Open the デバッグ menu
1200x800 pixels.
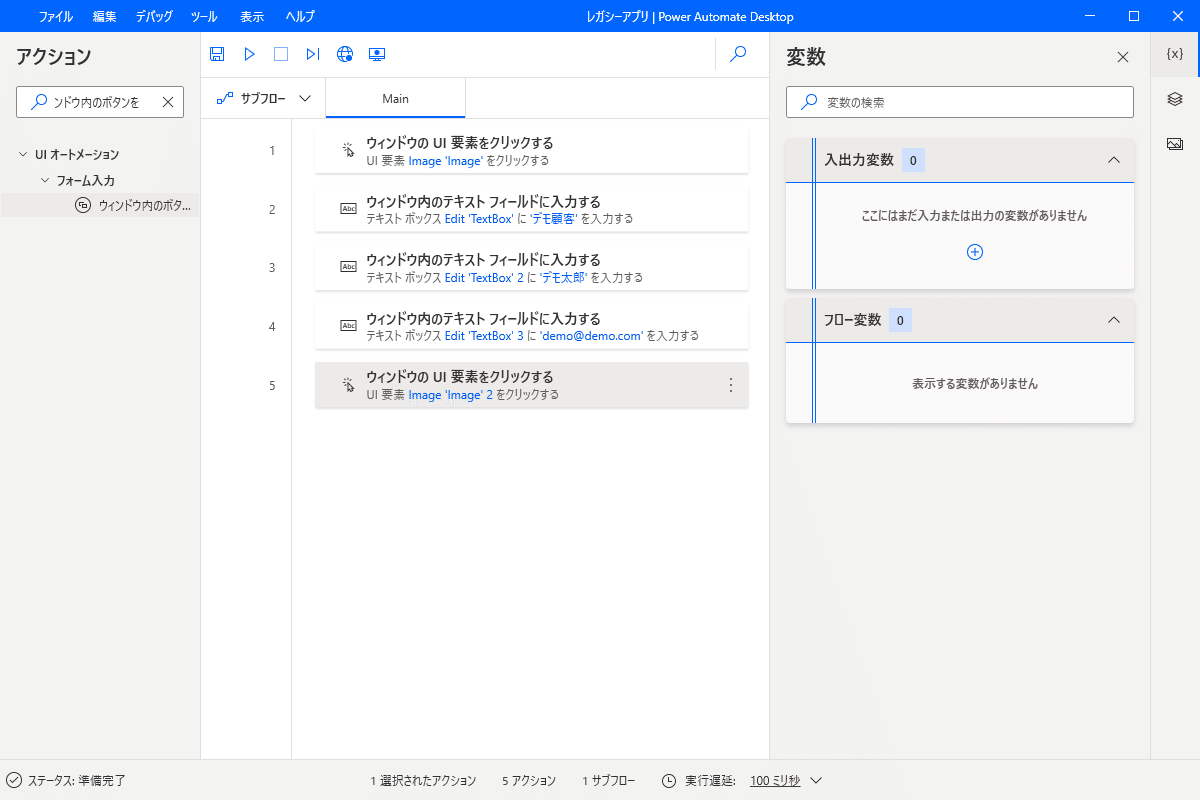pos(153,15)
